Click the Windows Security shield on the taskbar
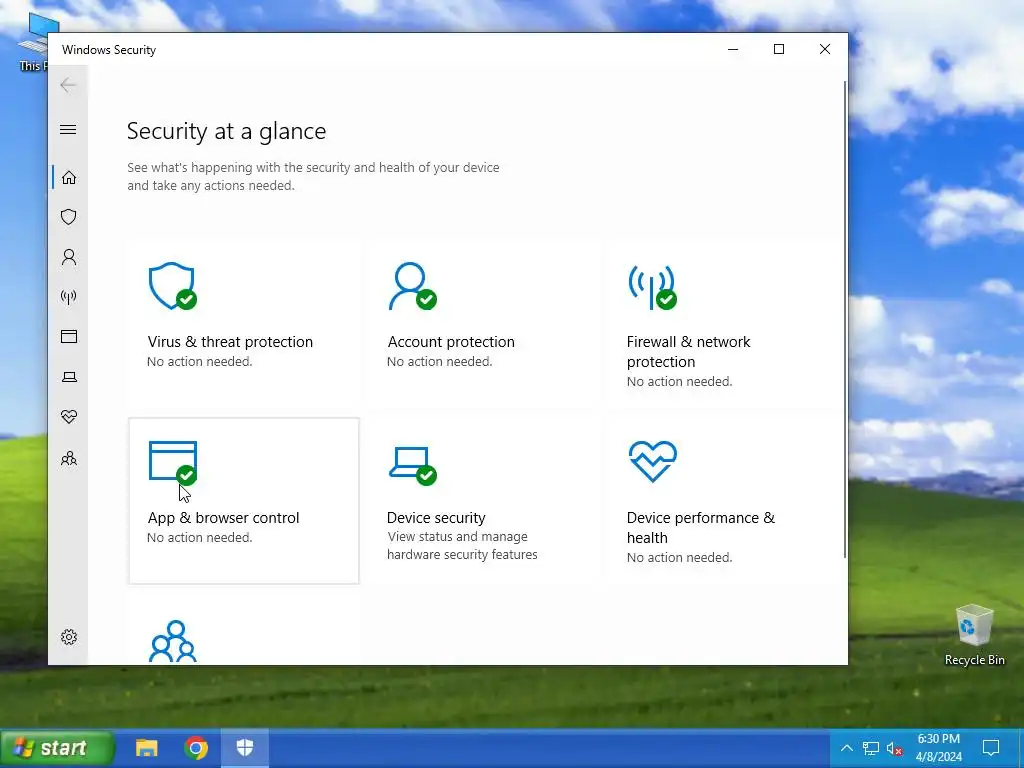The height and width of the screenshot is (768, 1024). [x=244, y=748]
